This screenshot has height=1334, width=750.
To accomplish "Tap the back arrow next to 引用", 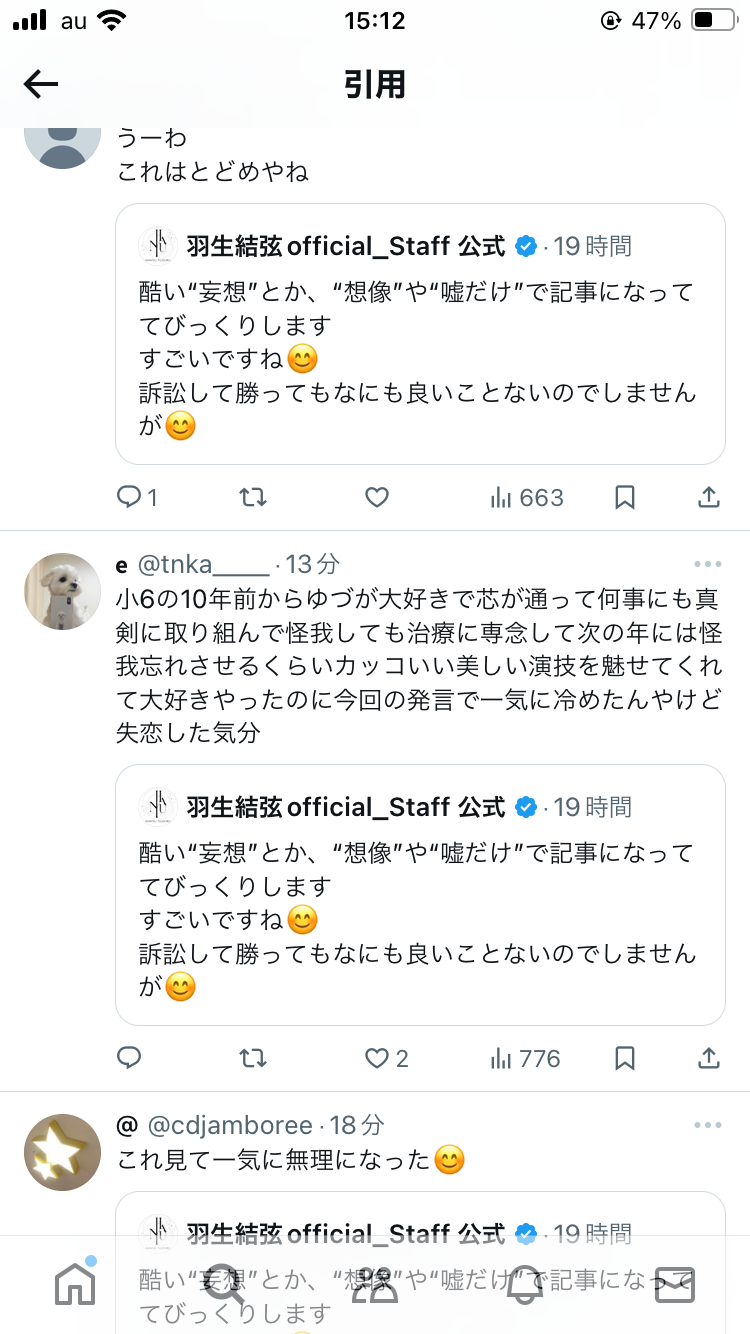I will 41,84.
